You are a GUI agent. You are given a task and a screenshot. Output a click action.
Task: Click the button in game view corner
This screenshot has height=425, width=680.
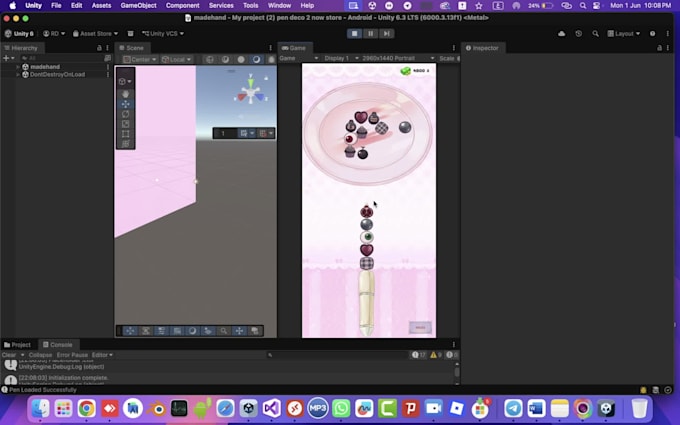pyautogui.click(x=420, y=327)
